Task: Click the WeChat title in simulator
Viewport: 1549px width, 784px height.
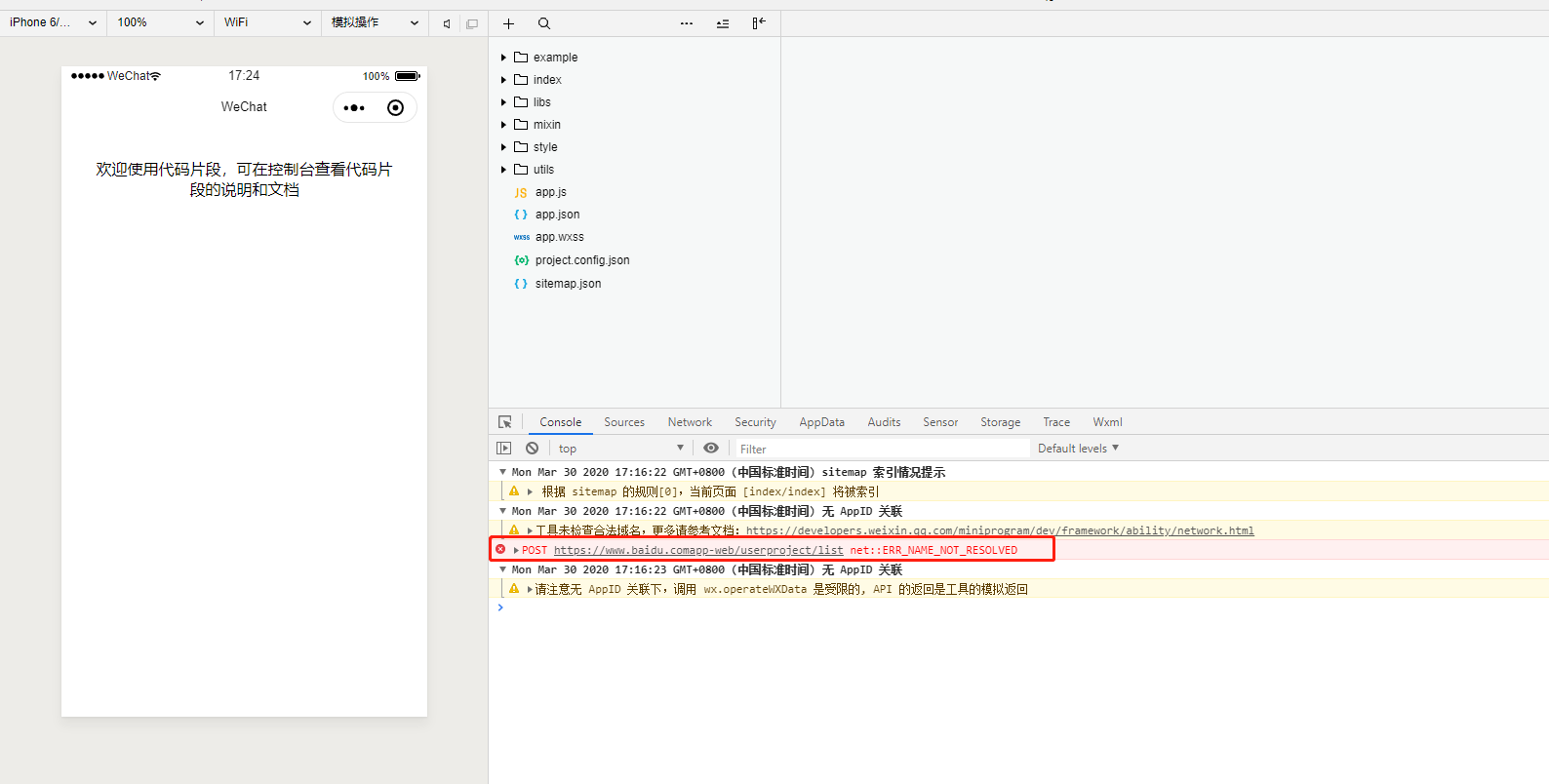Action: 244,107
